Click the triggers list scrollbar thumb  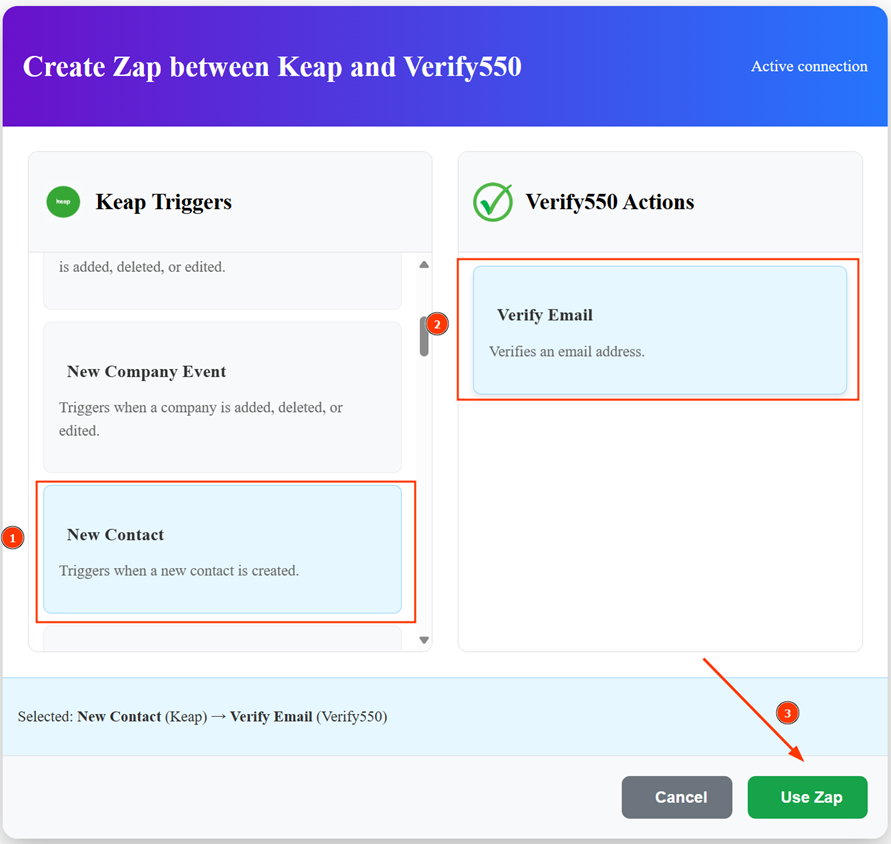[x=424, y=336]
